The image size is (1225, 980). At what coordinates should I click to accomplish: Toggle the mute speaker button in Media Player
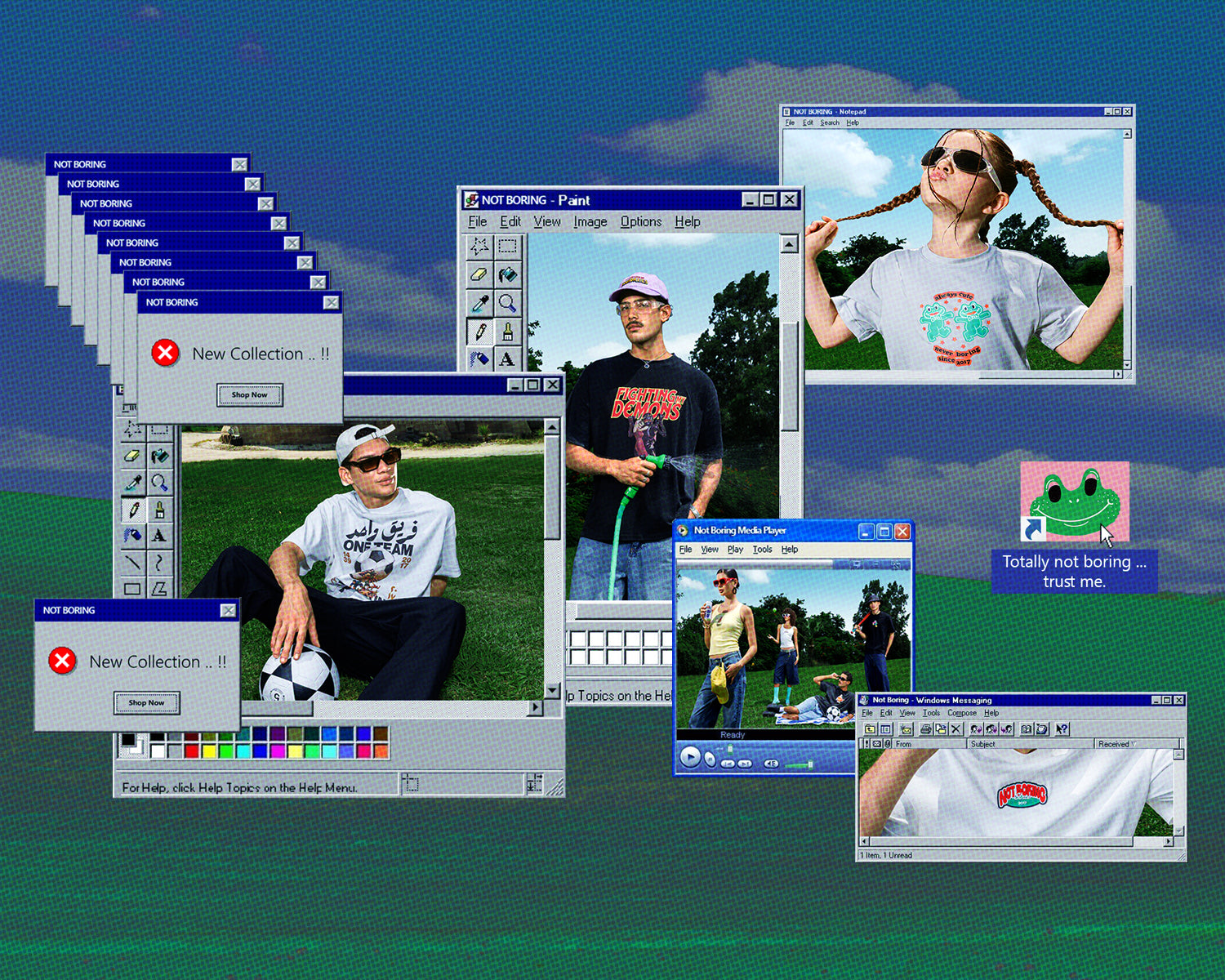point(771,764)
